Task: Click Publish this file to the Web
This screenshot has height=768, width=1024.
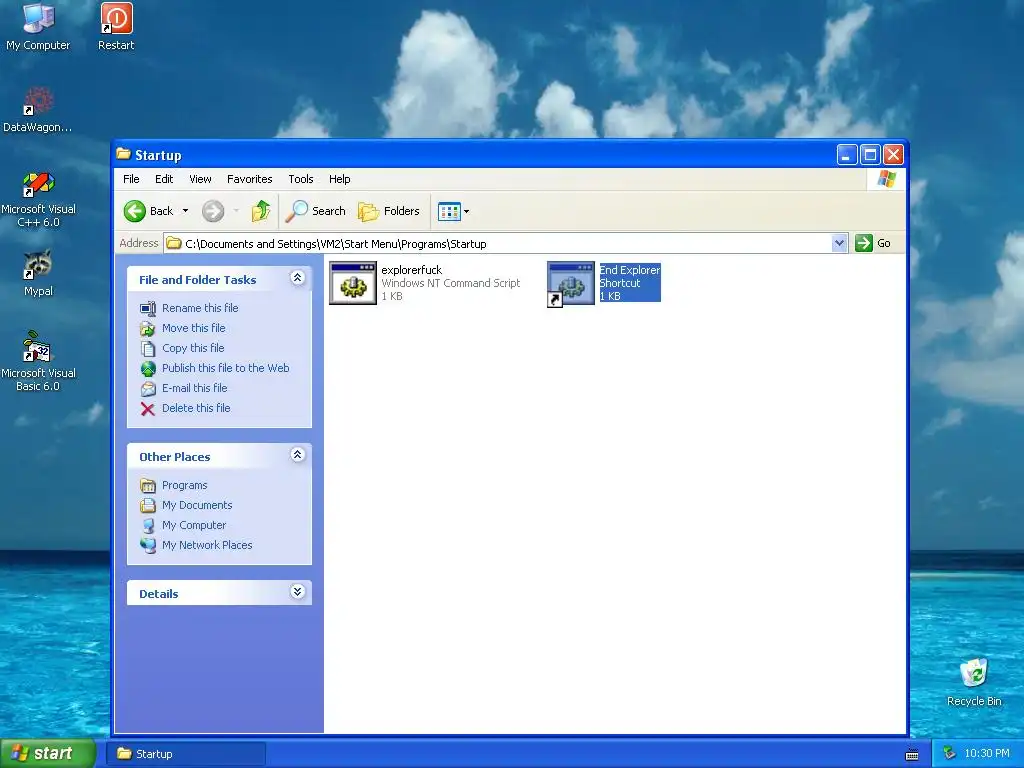Action: coord(225,368)
